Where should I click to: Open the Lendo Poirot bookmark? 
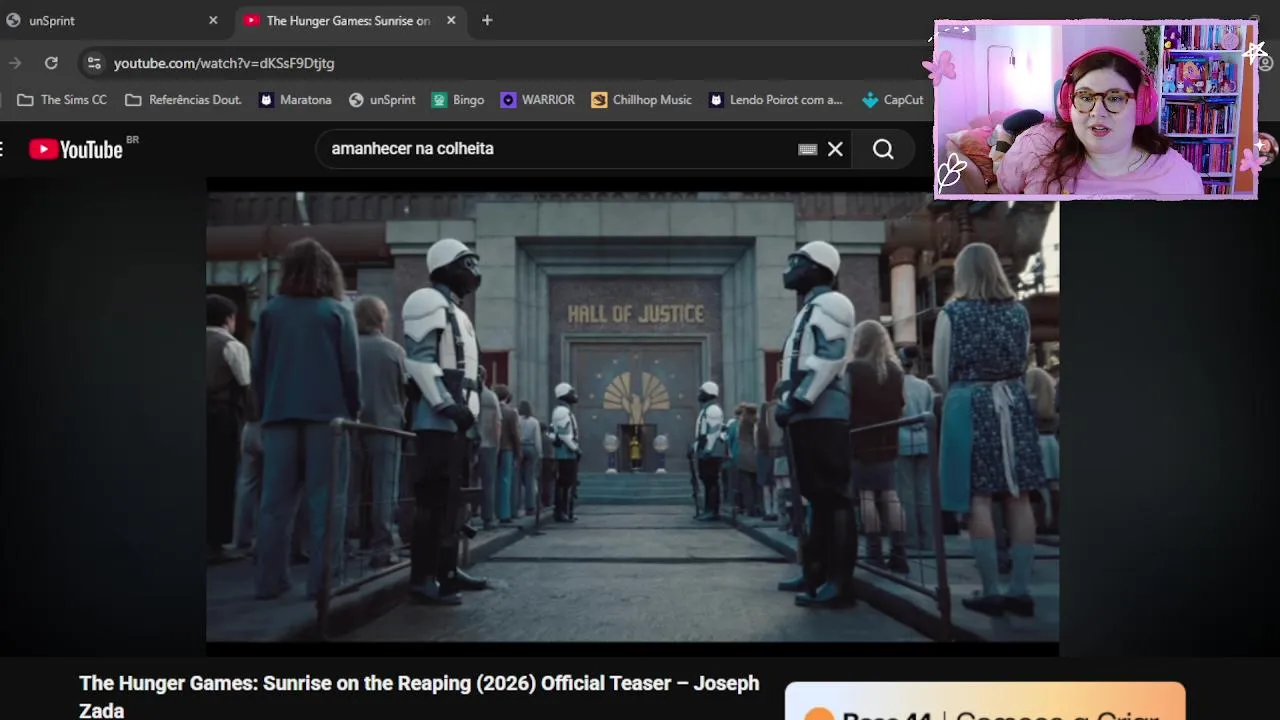pyautogui.click(x=776, y=100)
